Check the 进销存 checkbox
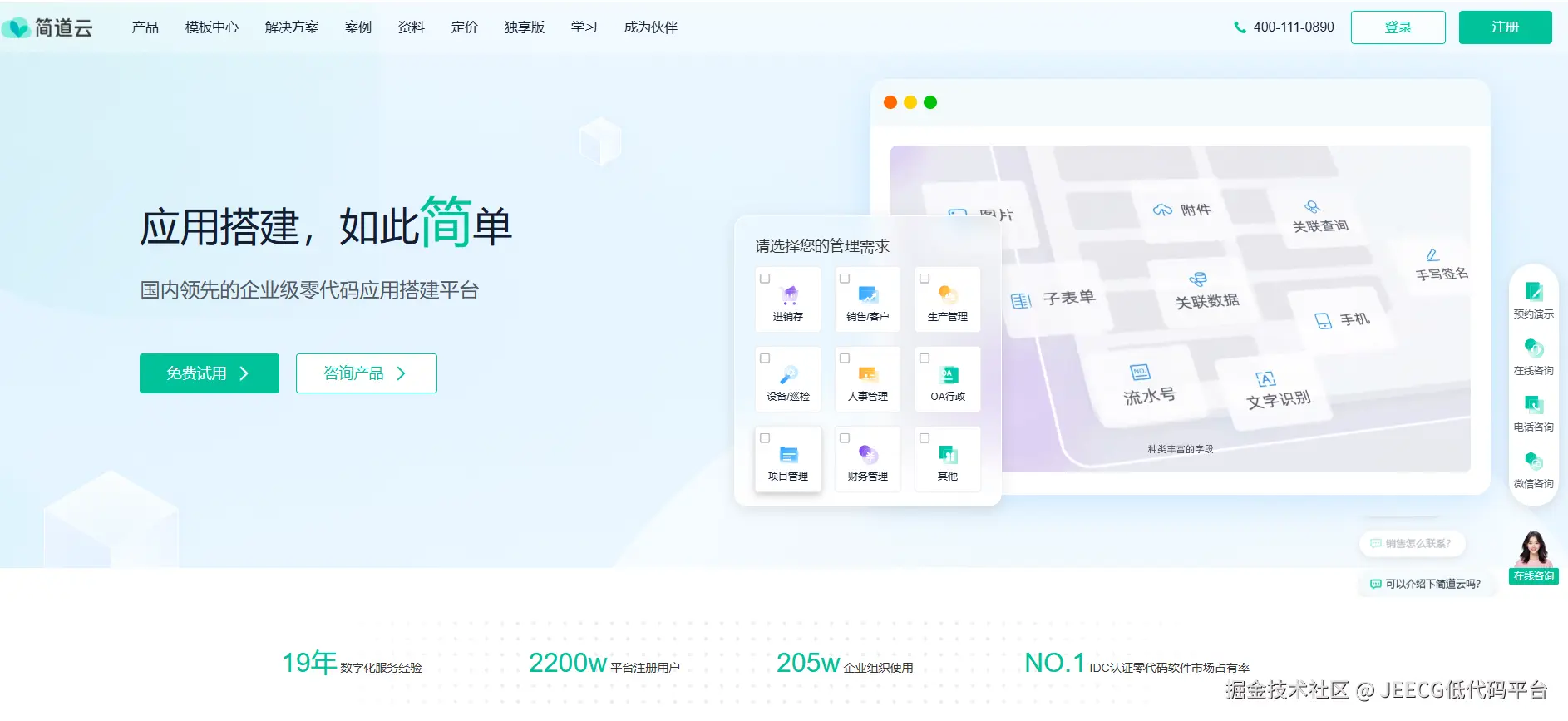 [765, 279]
